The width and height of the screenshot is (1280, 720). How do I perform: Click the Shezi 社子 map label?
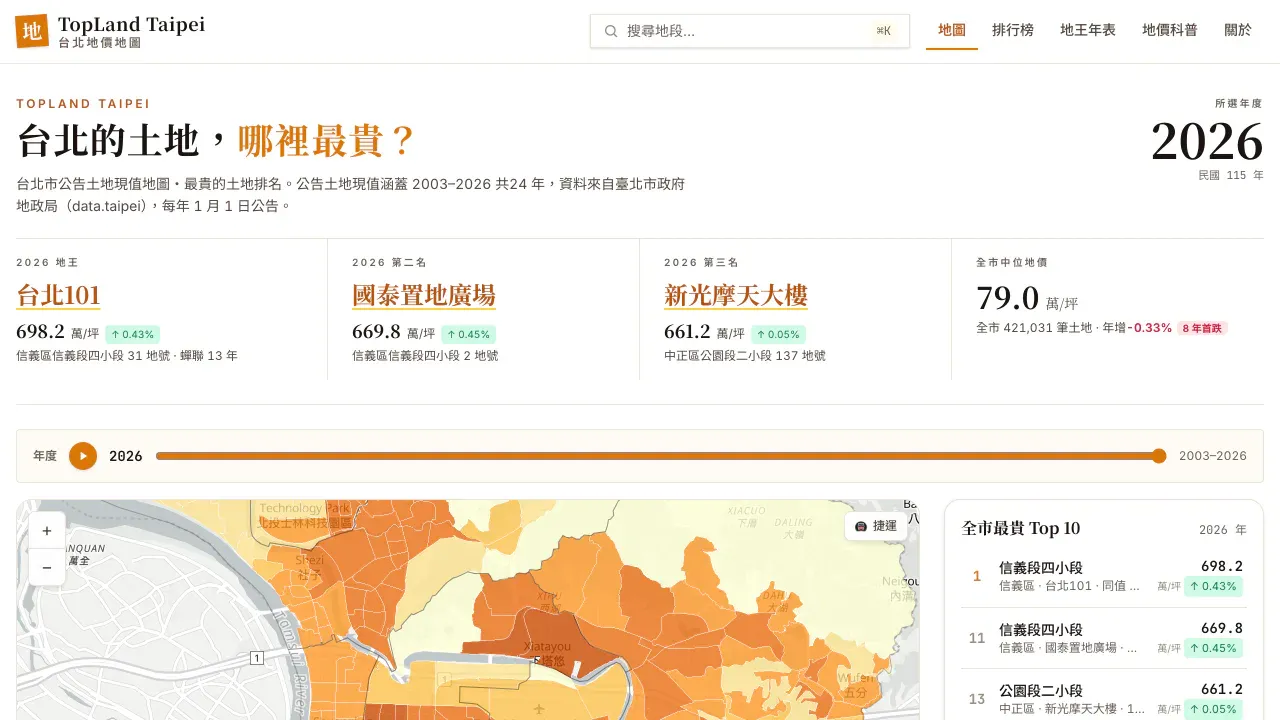(309, 567)
